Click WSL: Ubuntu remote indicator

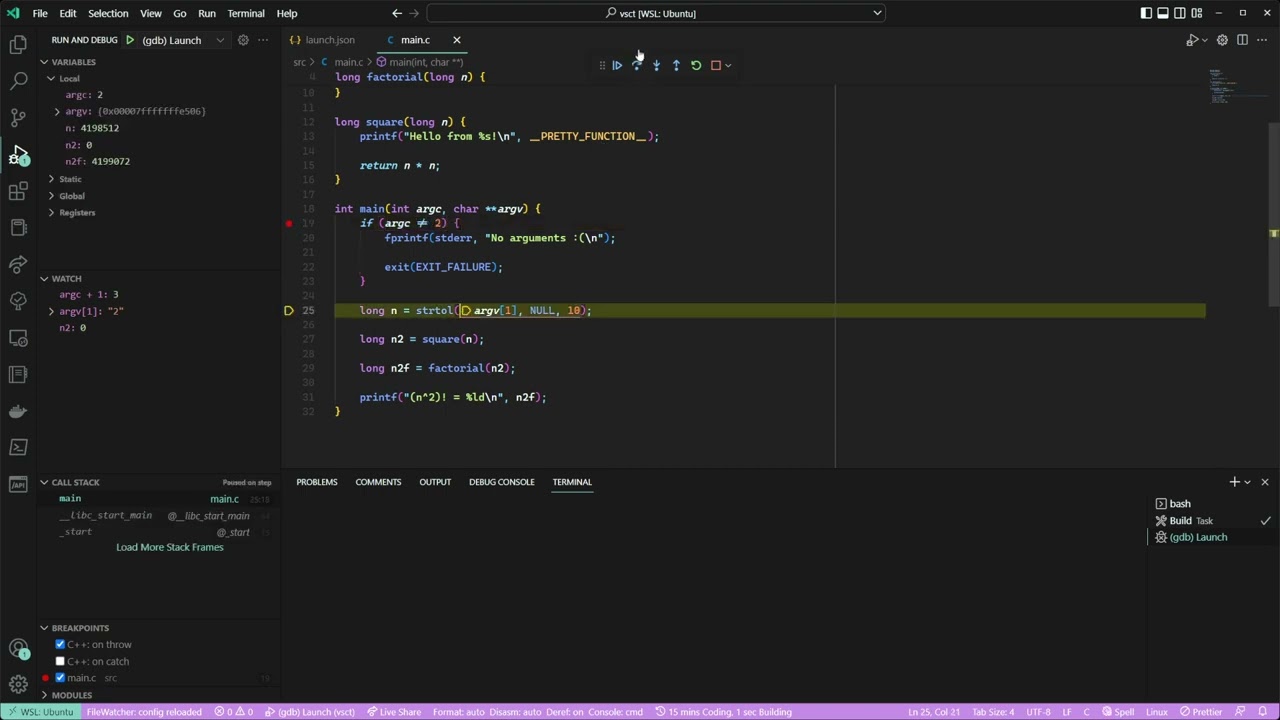point(40,712)
